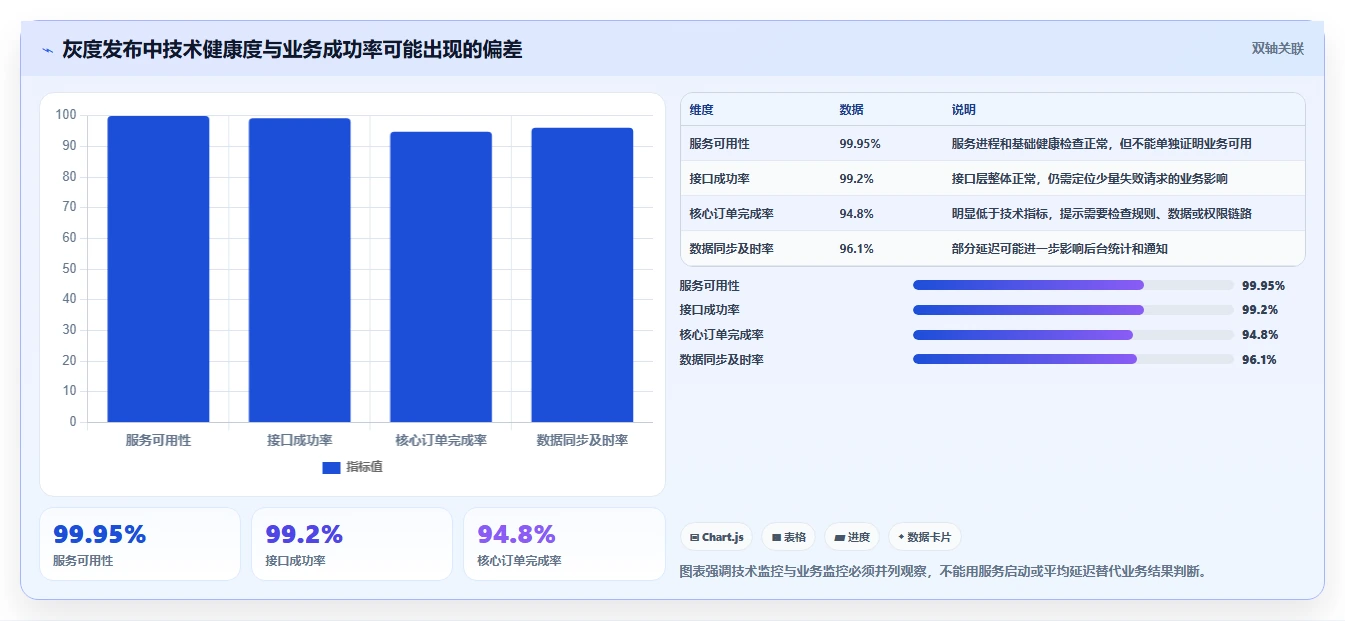This screenshot has width=1345, height=621.
Task: Click the icon inside the Chart.js chip
Action: pyautogui.click(x=694, y=538)
